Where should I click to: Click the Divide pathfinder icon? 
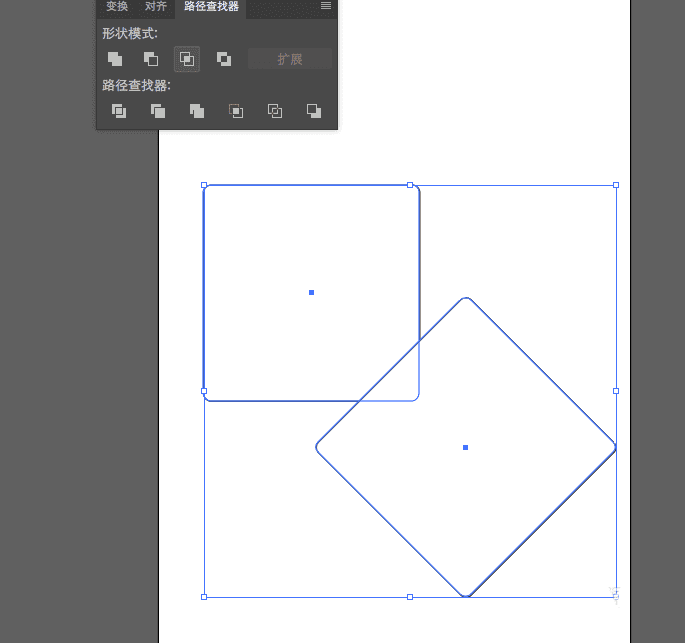tap(119, 111)
